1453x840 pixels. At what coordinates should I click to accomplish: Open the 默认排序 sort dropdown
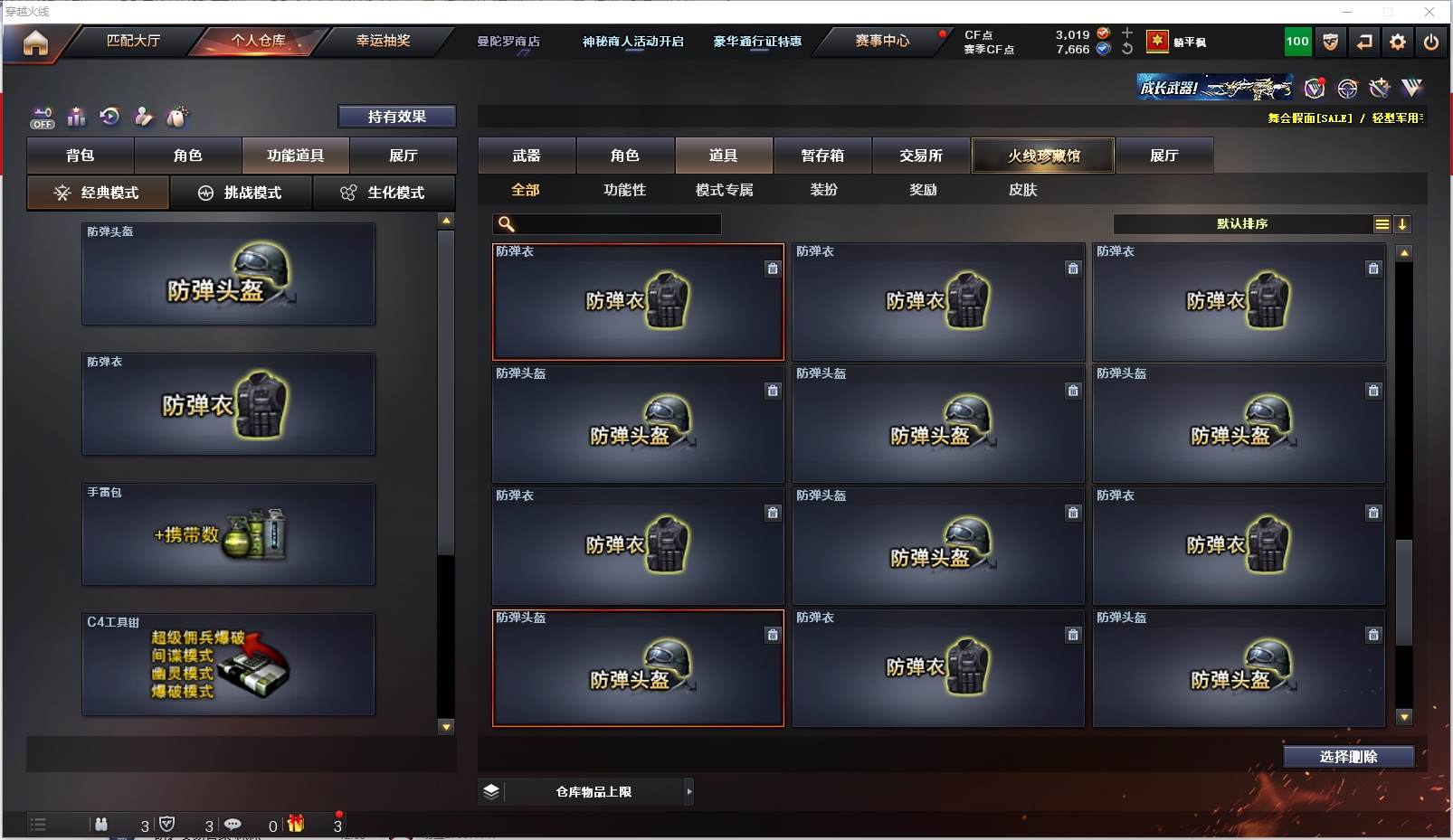tap(1243, 224)
